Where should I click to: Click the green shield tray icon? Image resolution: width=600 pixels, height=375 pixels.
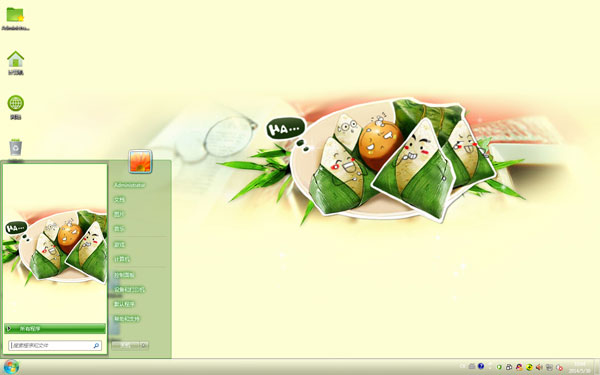(499, 367)
